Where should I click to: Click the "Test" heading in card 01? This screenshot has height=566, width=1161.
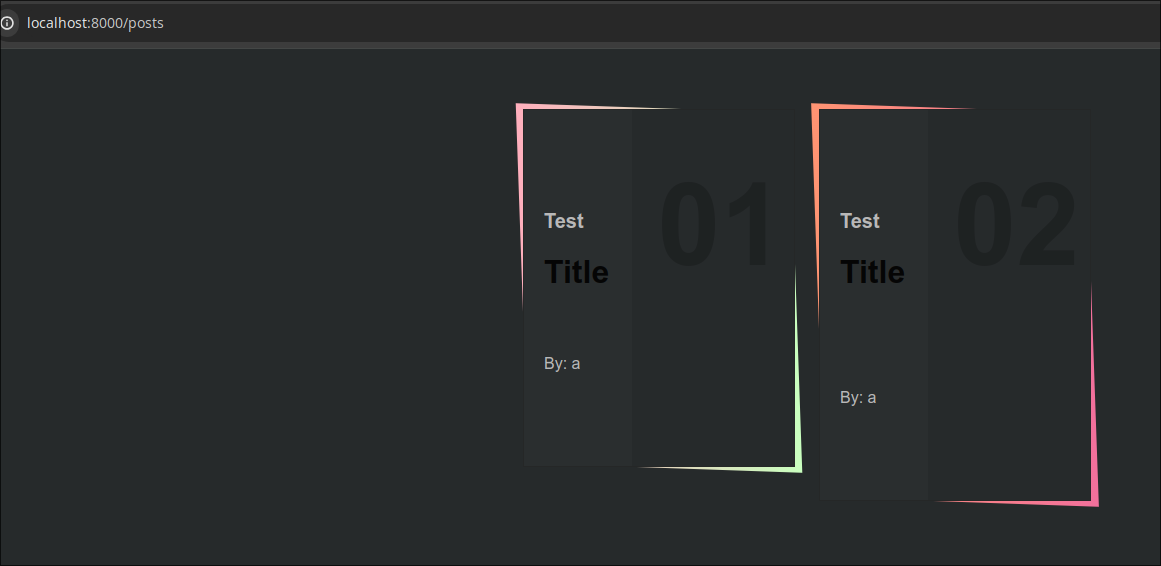[x=564, y=221]
